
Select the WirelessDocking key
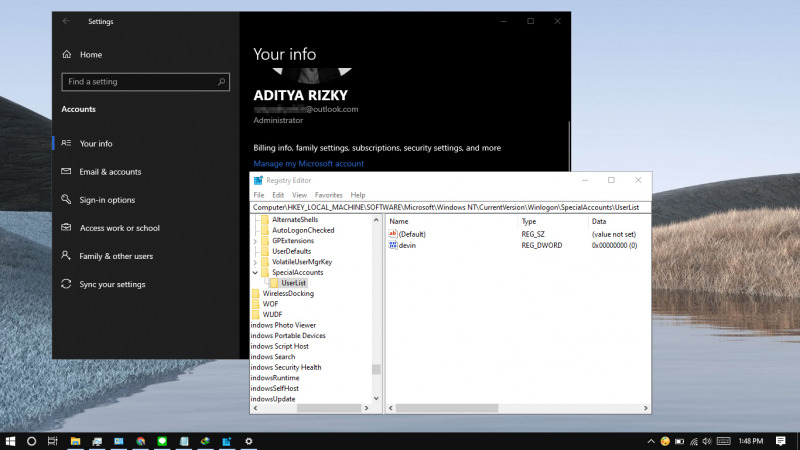(288, 293)
